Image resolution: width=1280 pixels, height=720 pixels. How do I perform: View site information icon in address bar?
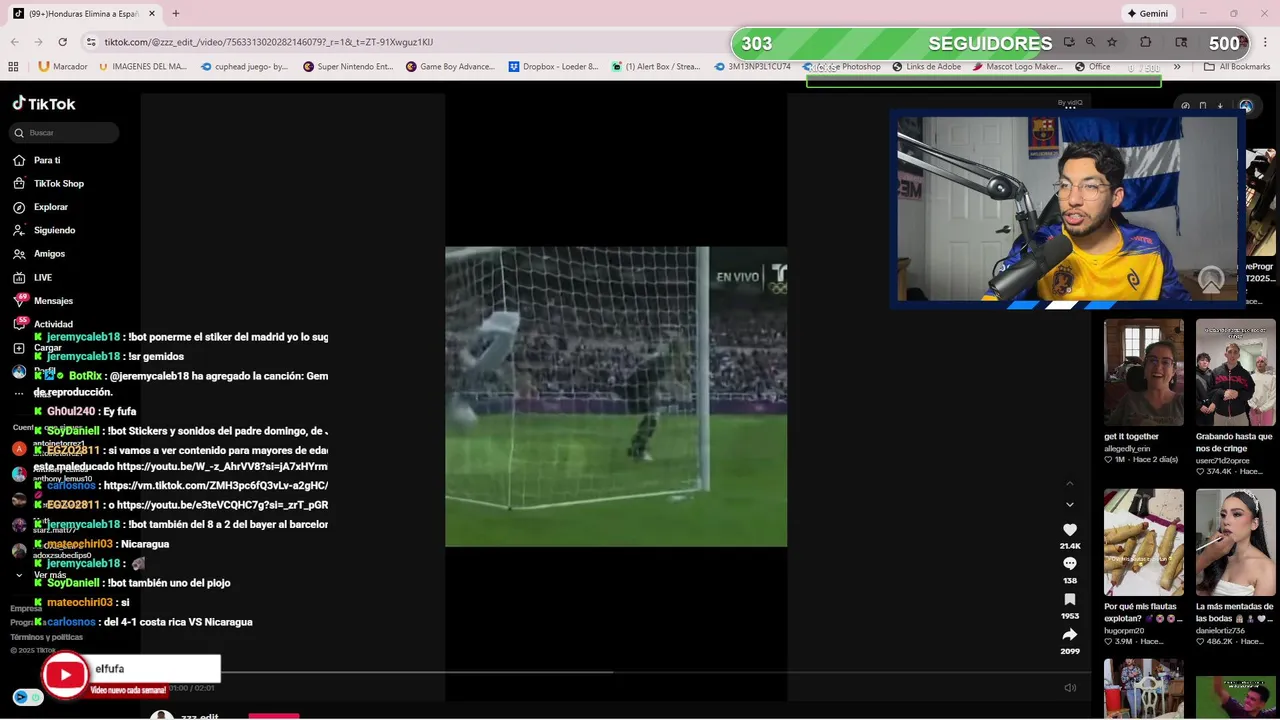point(91,42)
